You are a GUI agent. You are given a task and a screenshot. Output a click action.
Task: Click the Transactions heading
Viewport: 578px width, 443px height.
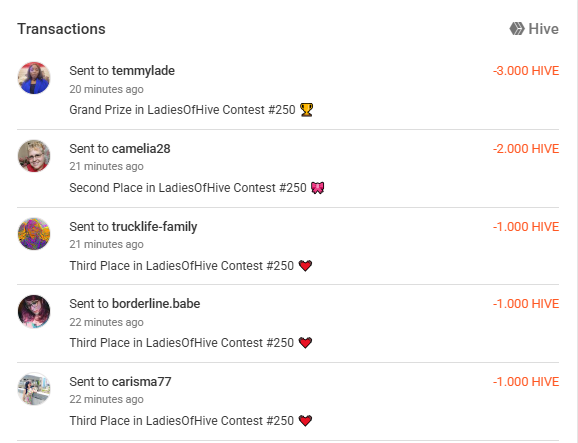click(61, 29)
